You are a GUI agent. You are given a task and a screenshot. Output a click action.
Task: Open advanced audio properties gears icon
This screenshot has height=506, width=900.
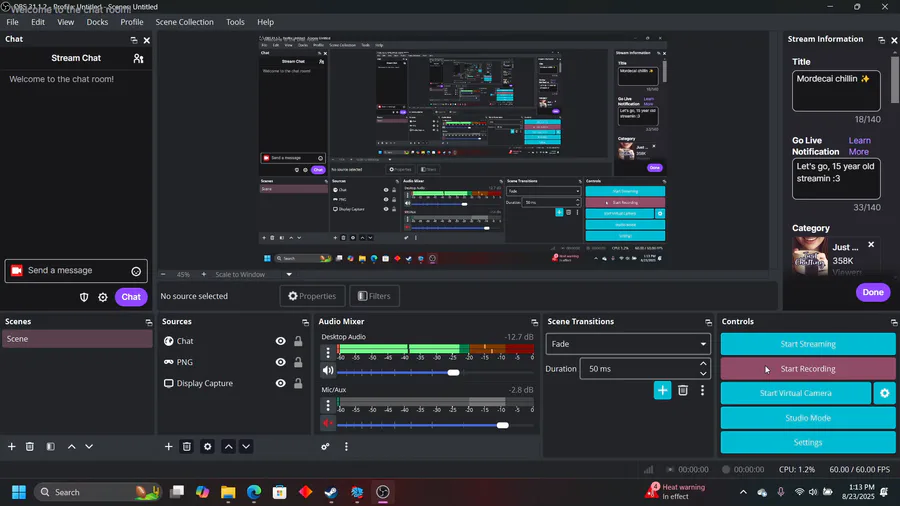coord(325,446)
